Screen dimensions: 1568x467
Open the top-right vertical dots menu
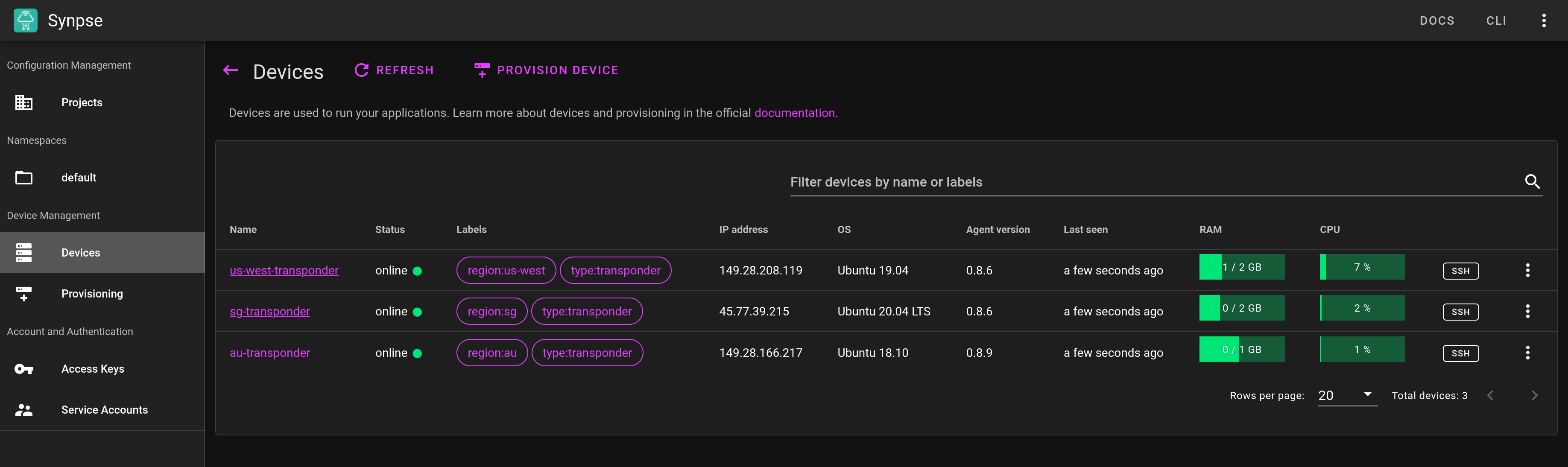tap(1543, 20)
